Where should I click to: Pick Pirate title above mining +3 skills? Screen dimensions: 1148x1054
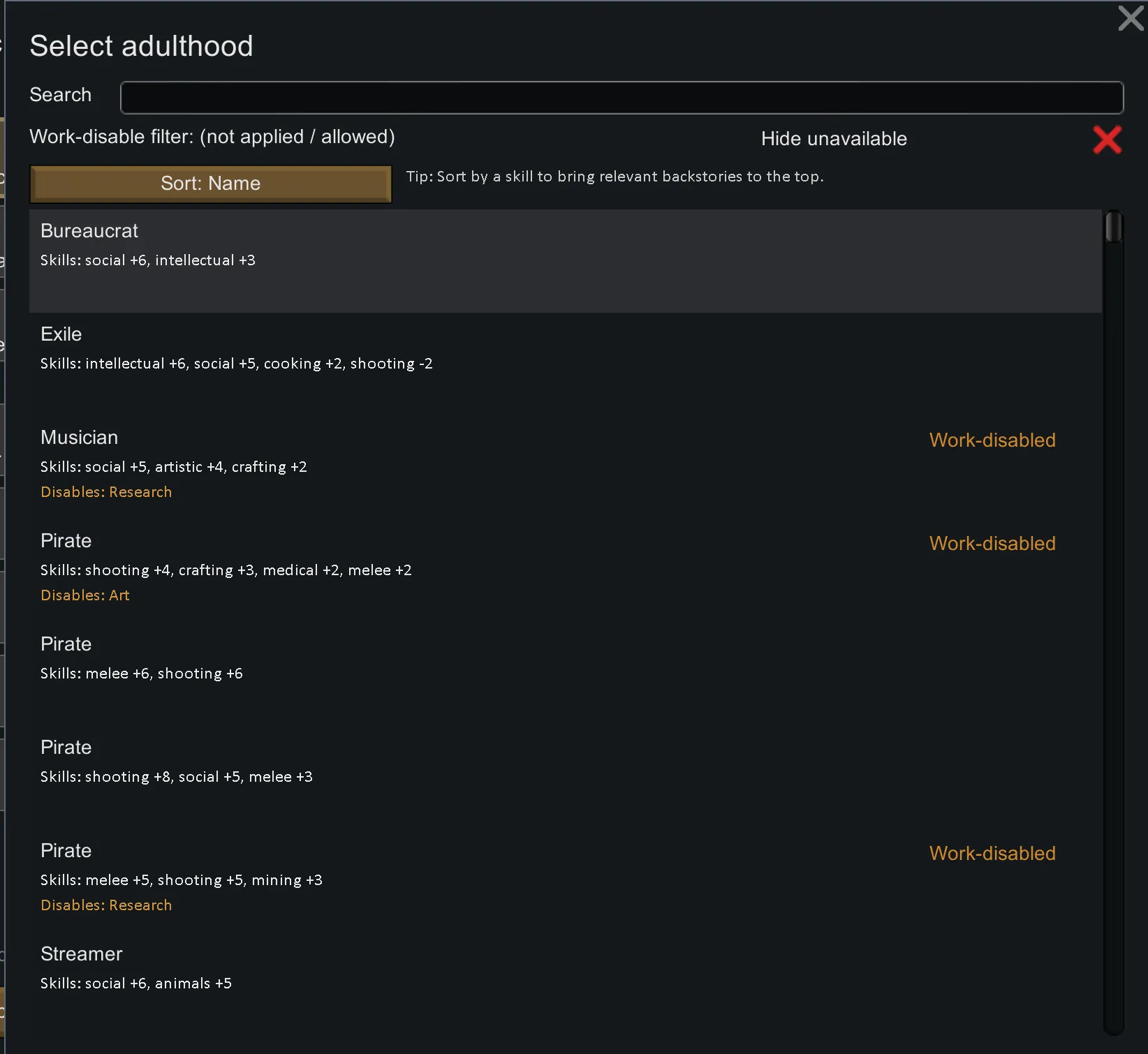click(66, 851)
